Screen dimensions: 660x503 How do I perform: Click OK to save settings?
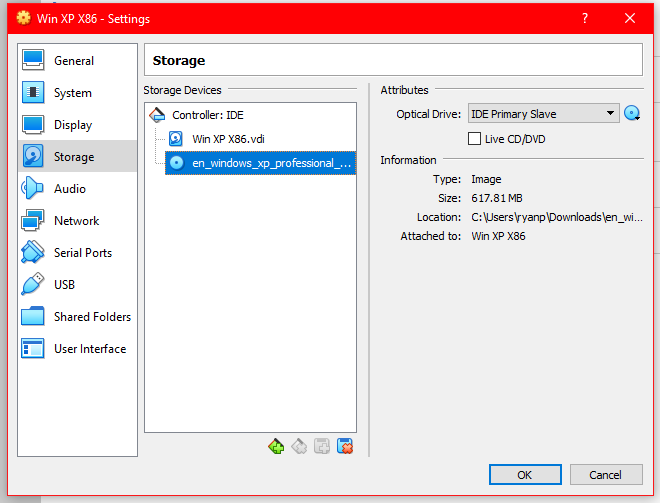point(525,475)
